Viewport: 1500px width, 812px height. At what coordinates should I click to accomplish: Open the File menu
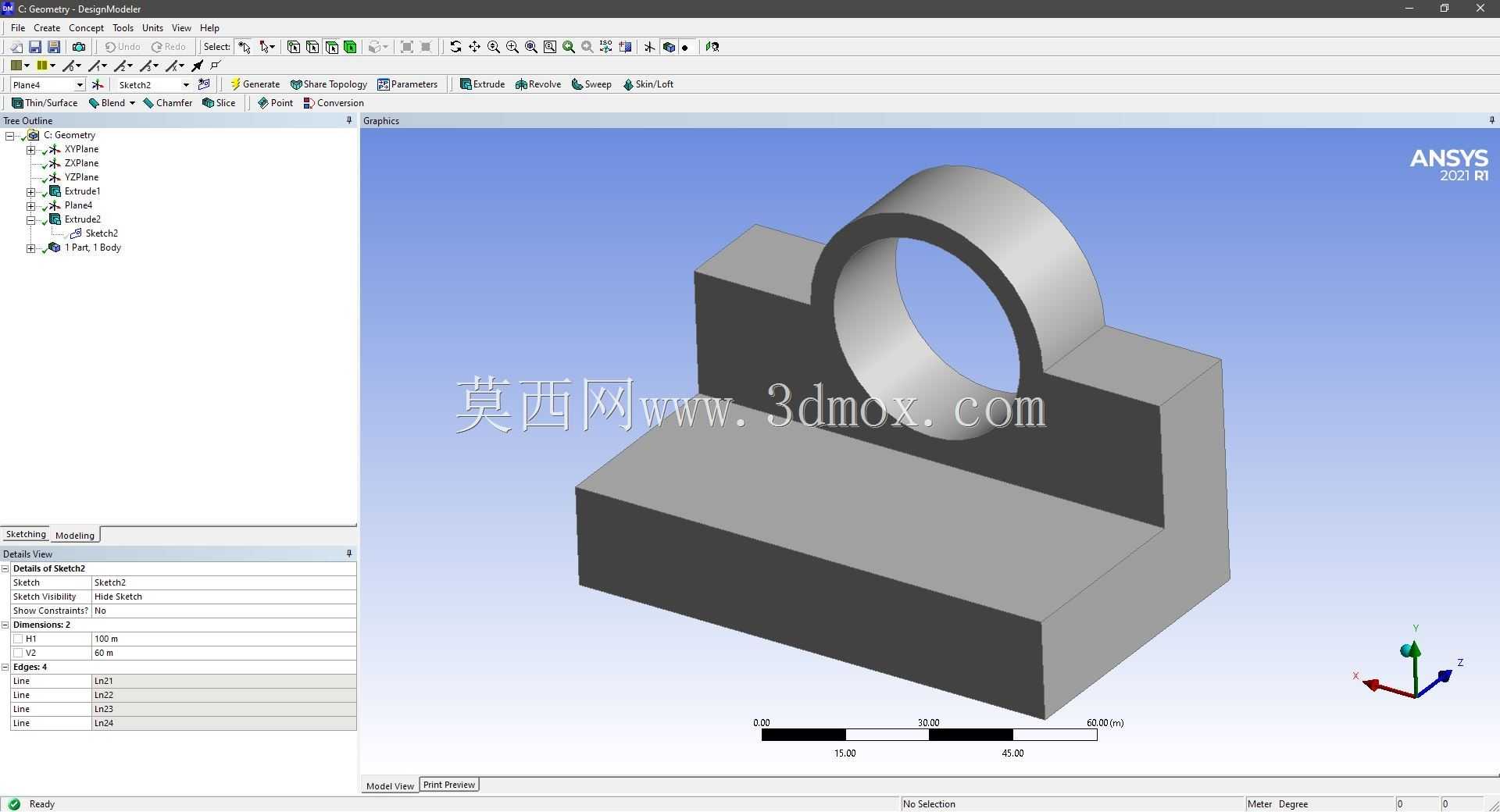click(18, 27)
